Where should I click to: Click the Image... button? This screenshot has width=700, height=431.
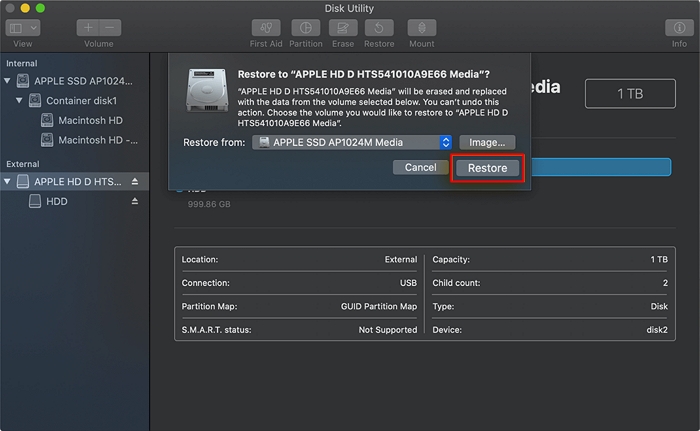click(x=487, y=143)
